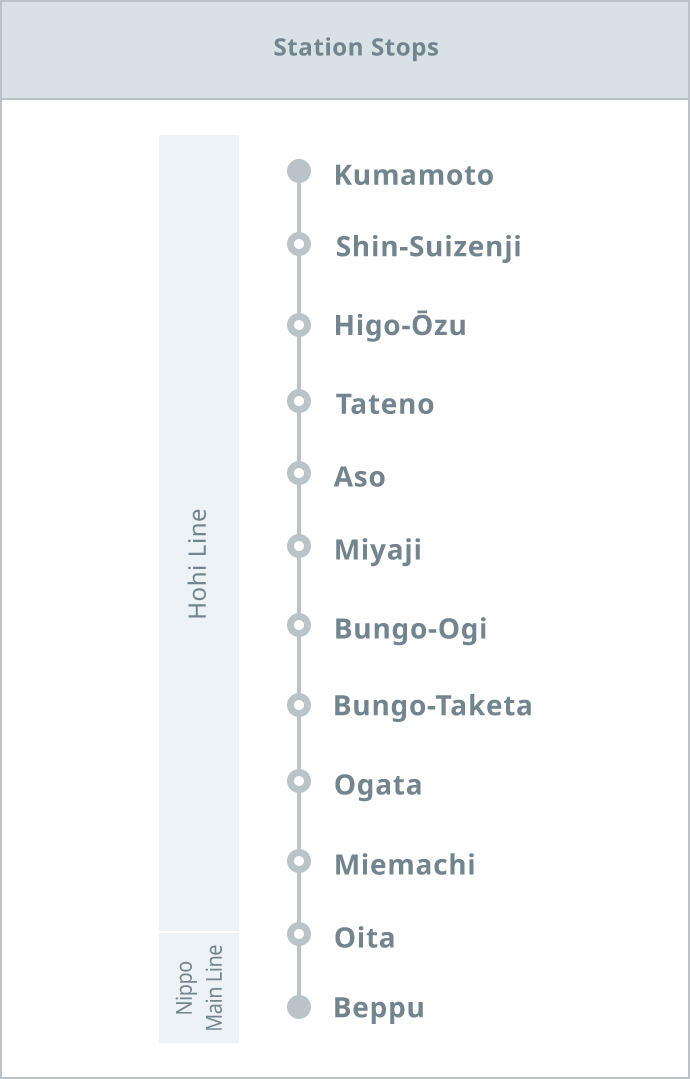Viewport: 690px width, 1079px height.
Task: Open the Miemachi station label
Action: [404, 865]
